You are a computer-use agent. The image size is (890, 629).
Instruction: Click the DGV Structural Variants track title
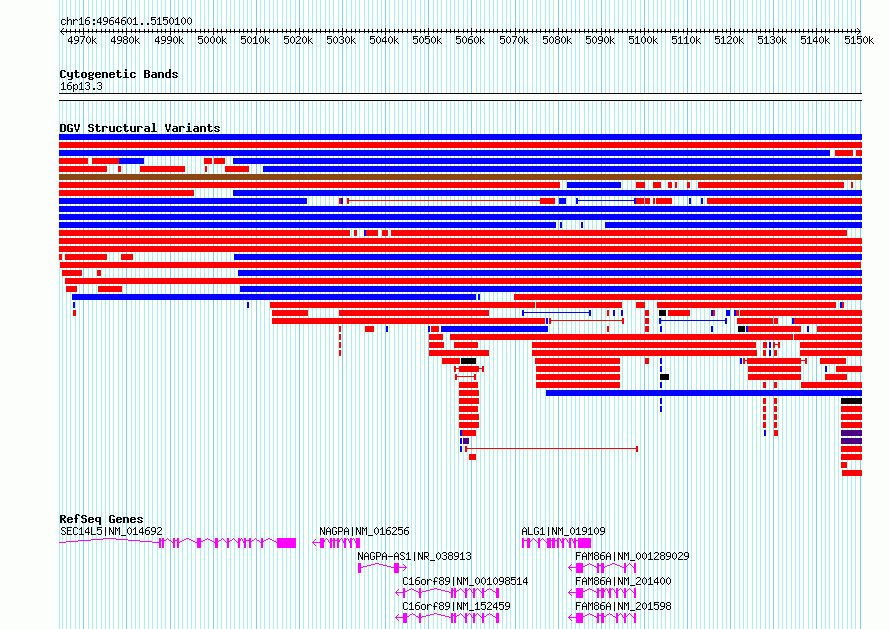140,128
